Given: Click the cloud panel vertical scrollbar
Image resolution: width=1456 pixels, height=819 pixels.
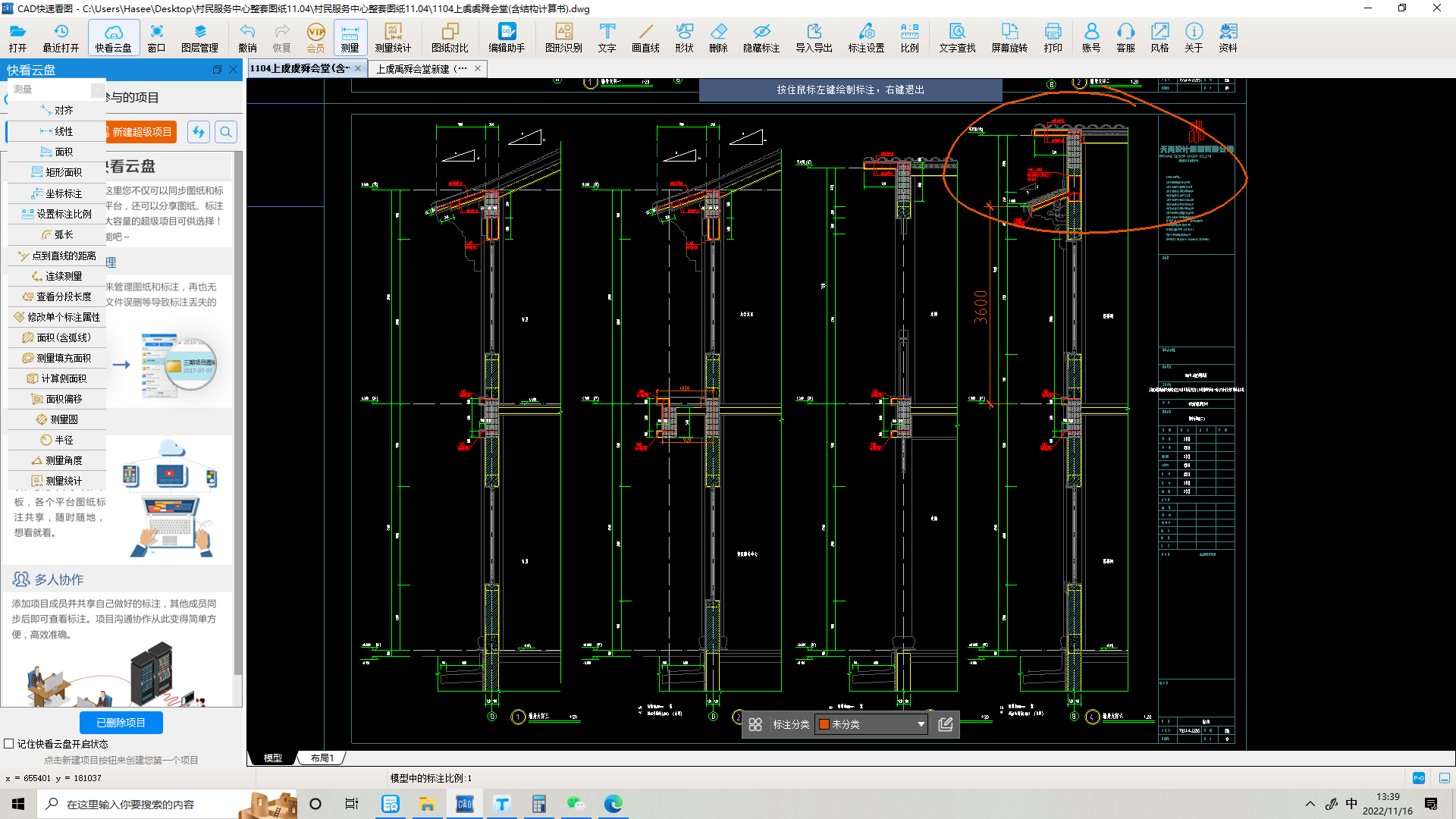Looking at the screenshot, I should point(238,413).
